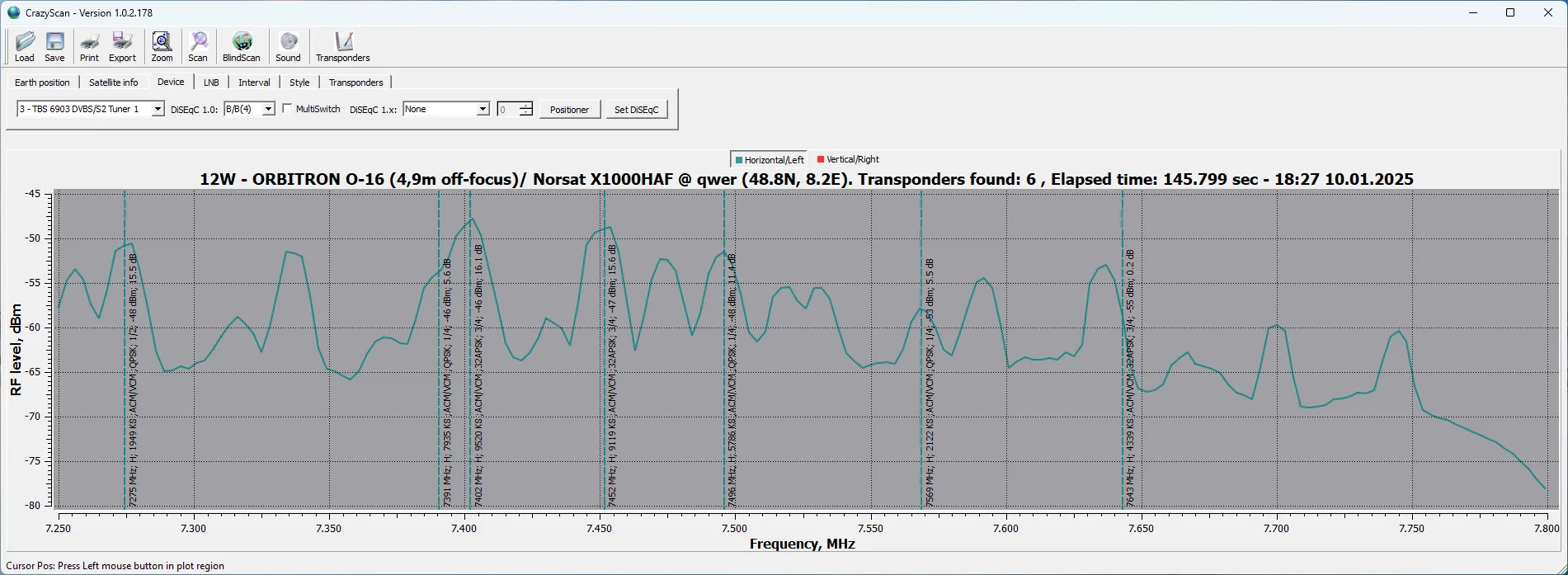
Task: Launch BlindScan from the toolbar
Action: pyautogui.click(x=241, y=47)
